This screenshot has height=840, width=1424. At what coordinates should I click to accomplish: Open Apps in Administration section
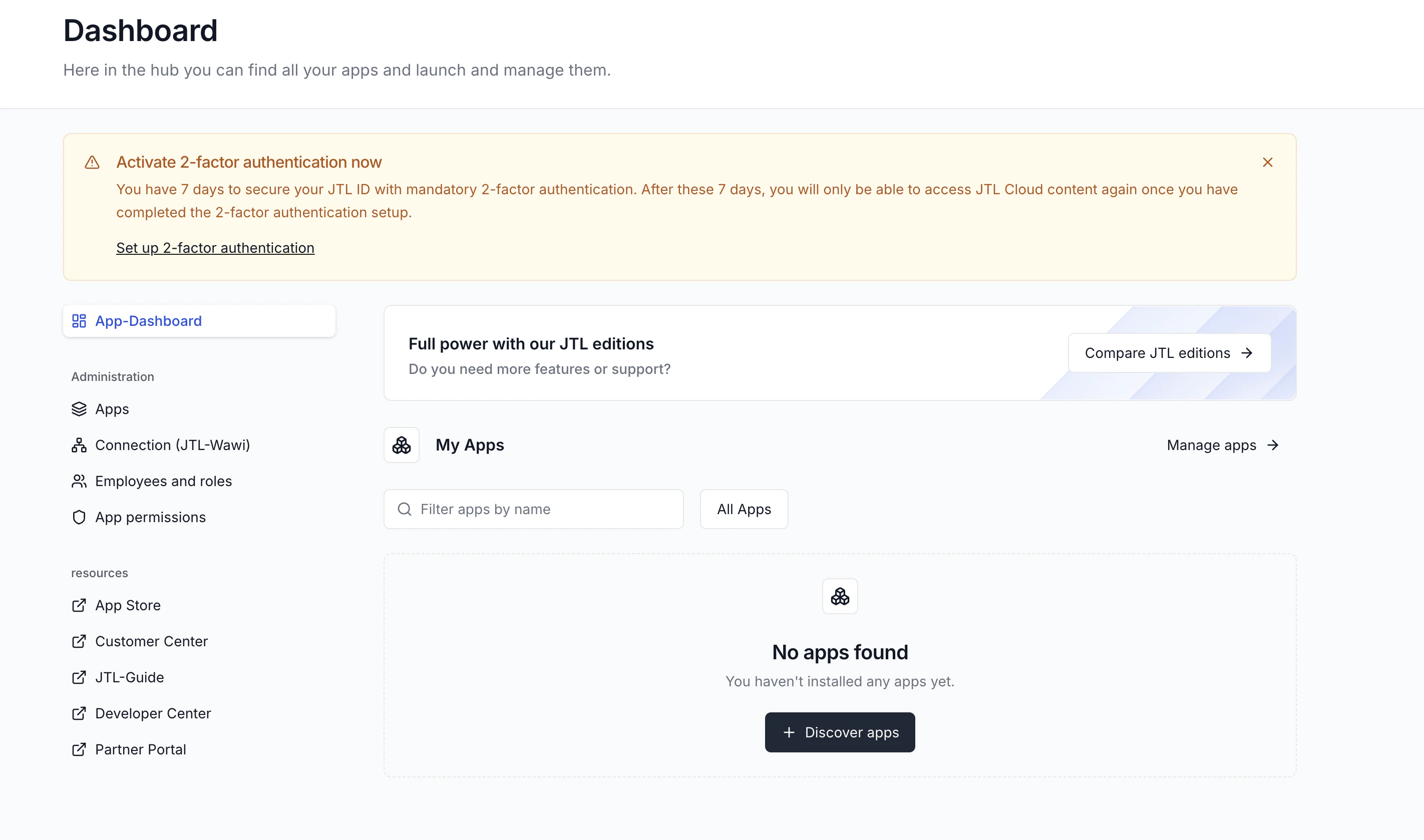112,409
